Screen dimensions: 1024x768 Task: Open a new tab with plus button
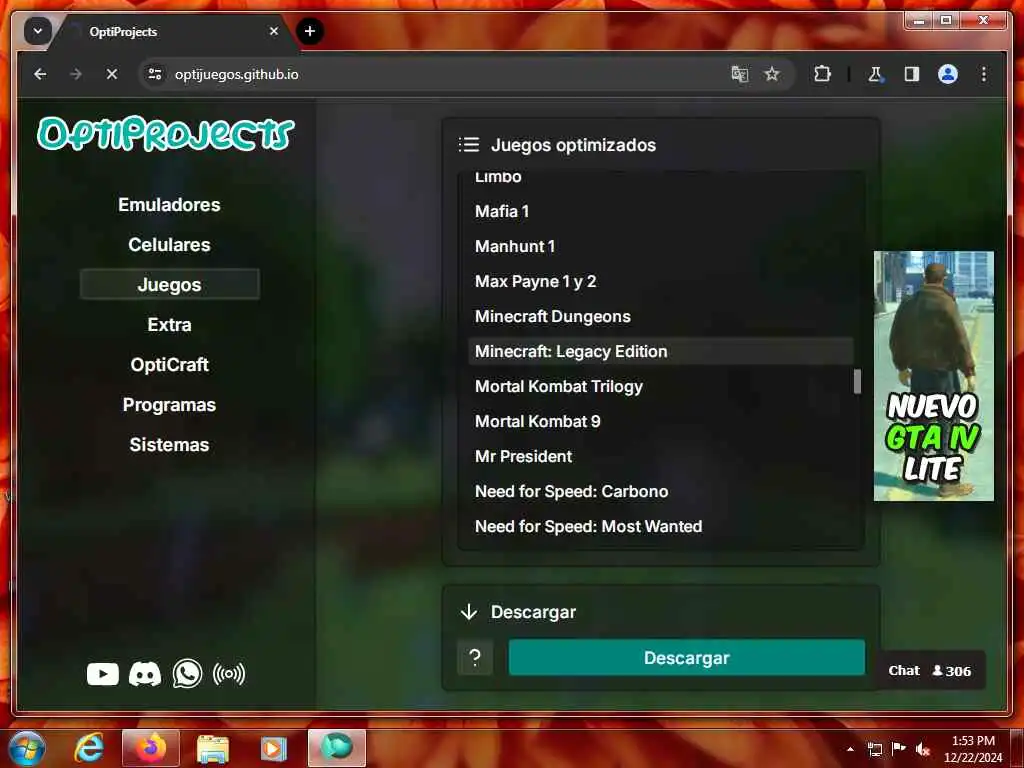[310, 31]
